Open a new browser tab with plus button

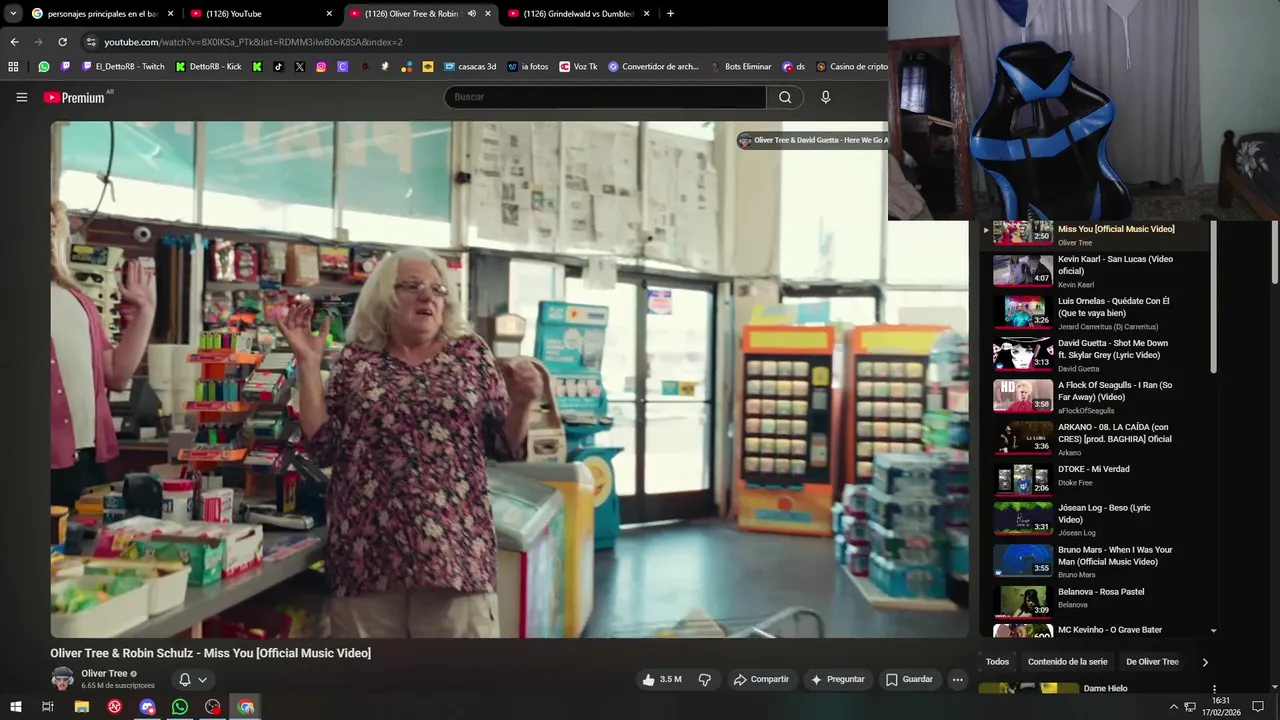(670, 14)
